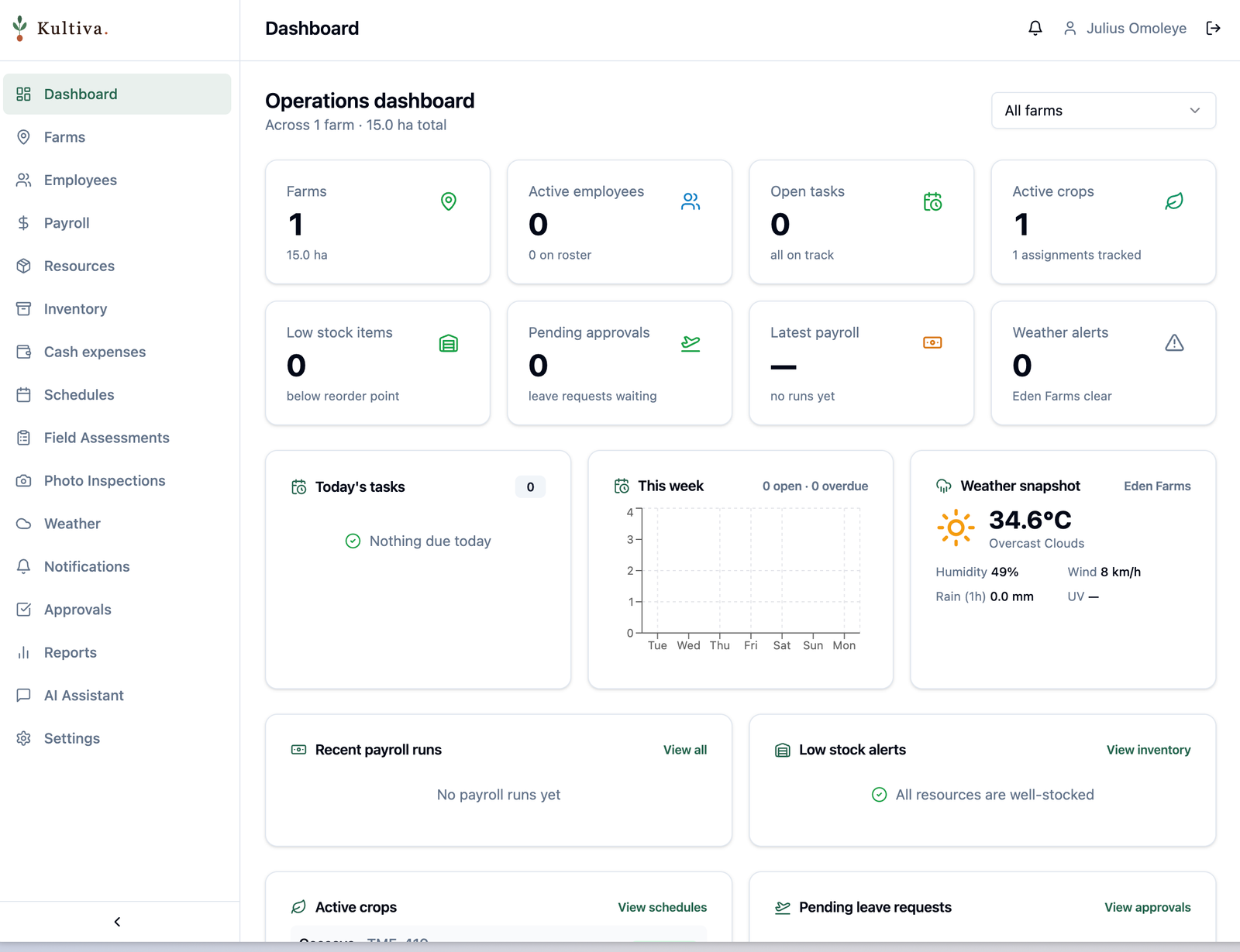Click the This week chart area
Viewport: 1240px width, 952px height.
point(740,579)
